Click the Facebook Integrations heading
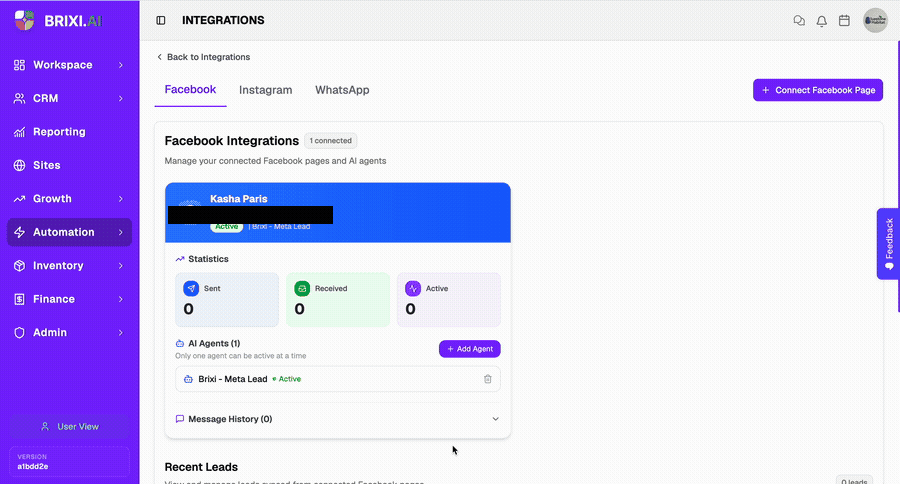The height and width of the screenshot is (484, 900). [x=232, y=141]
